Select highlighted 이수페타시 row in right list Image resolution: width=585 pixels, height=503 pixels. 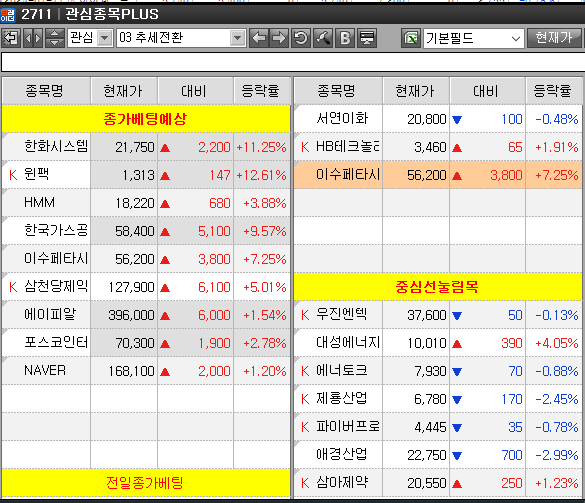438,175
